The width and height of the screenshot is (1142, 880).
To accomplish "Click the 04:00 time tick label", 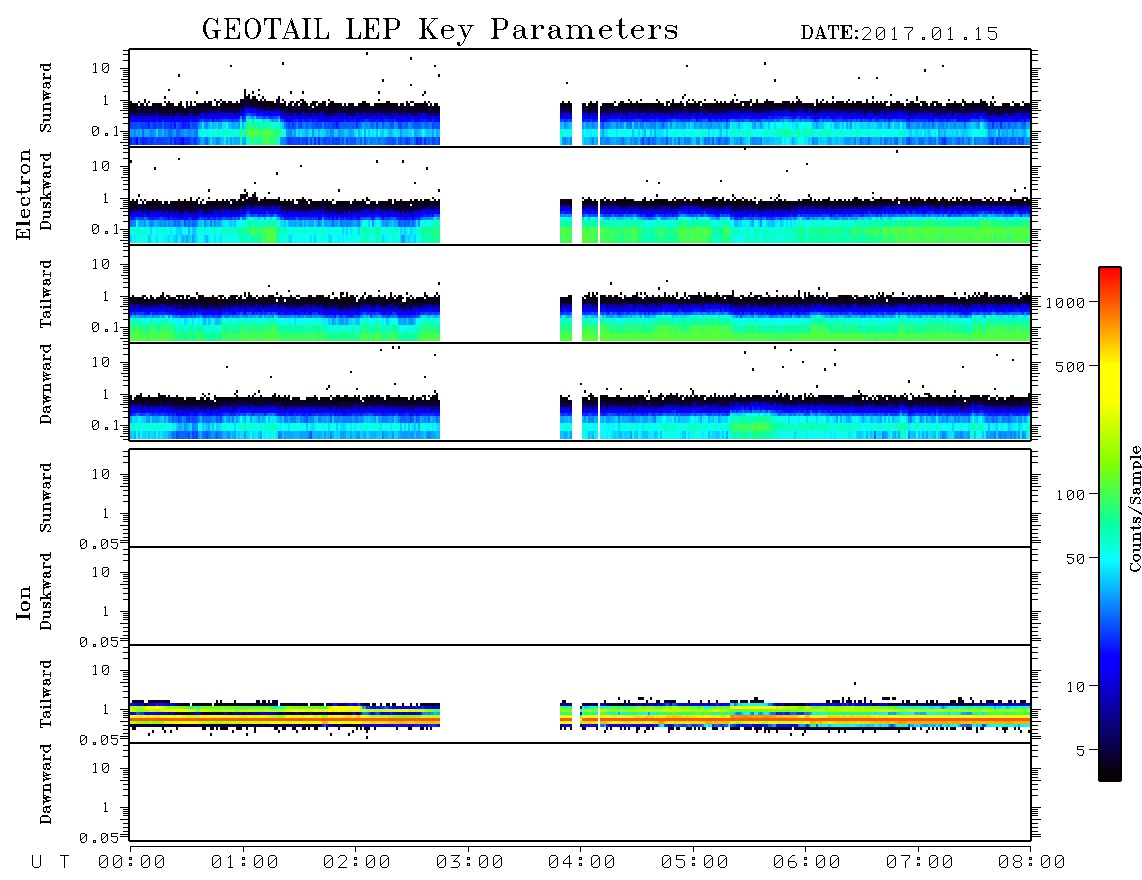I will coord(582,863).
